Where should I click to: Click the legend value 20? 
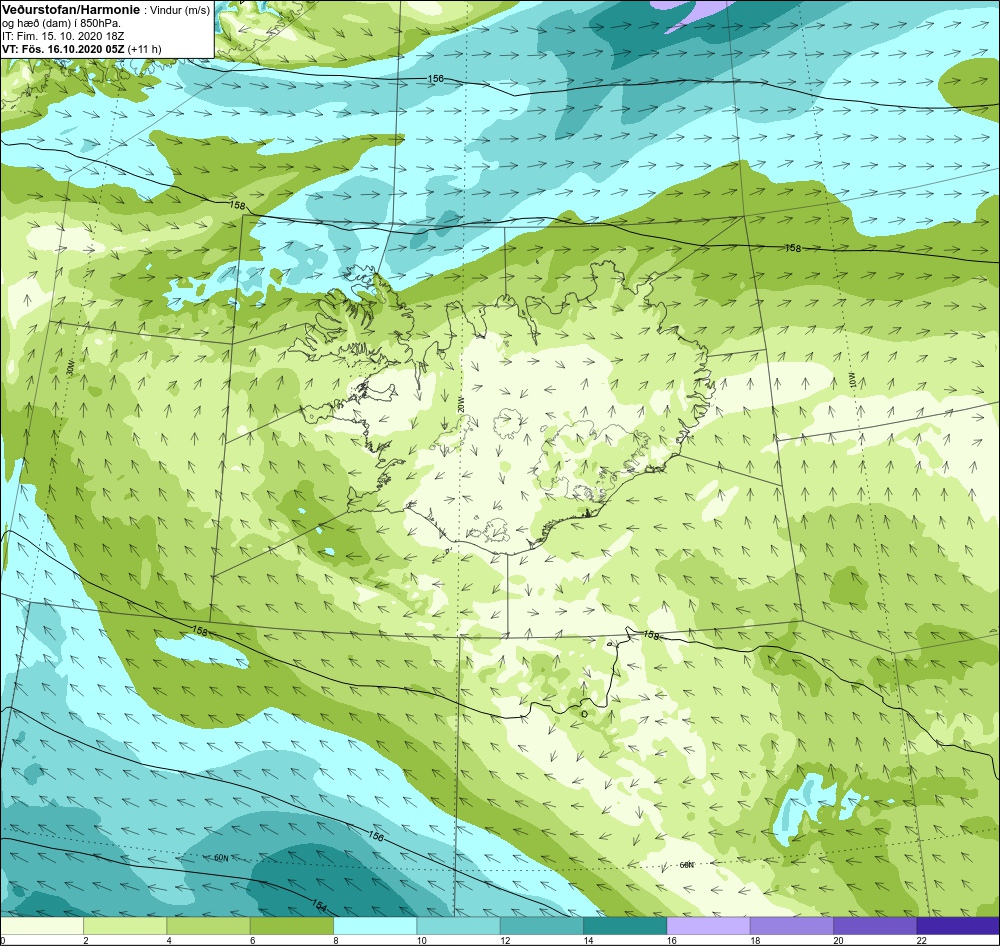(838, 940)
